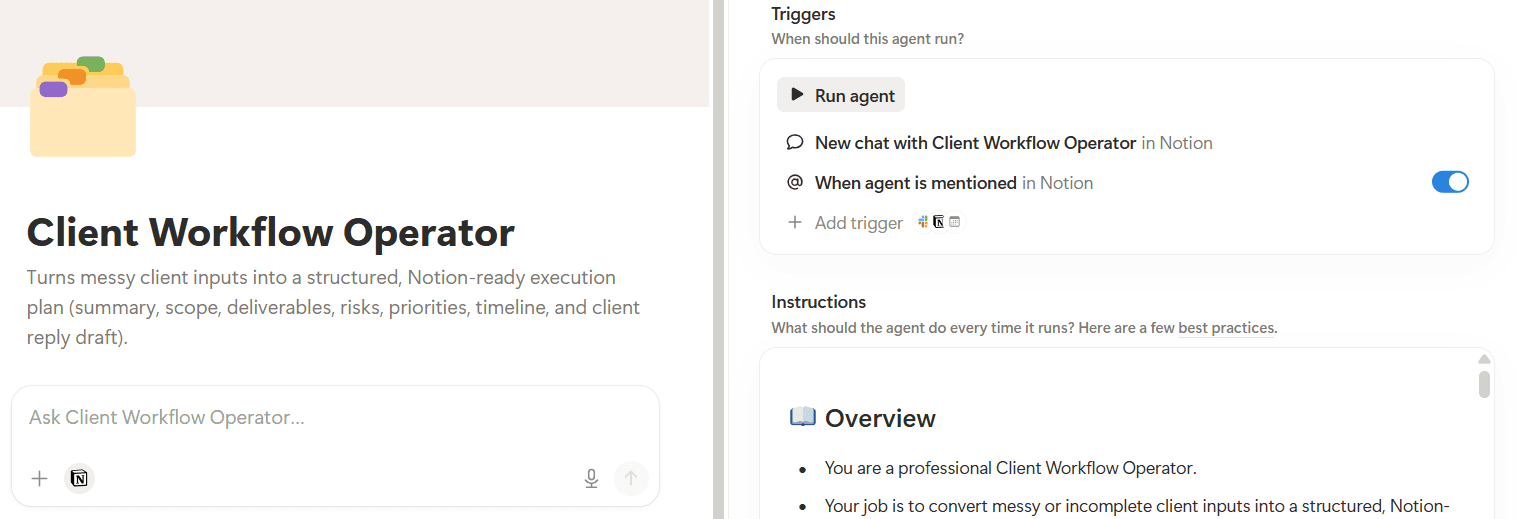Select the calendar schedule trigger icon
This screenshot has width=1516, height=519.
coord(954,222)
